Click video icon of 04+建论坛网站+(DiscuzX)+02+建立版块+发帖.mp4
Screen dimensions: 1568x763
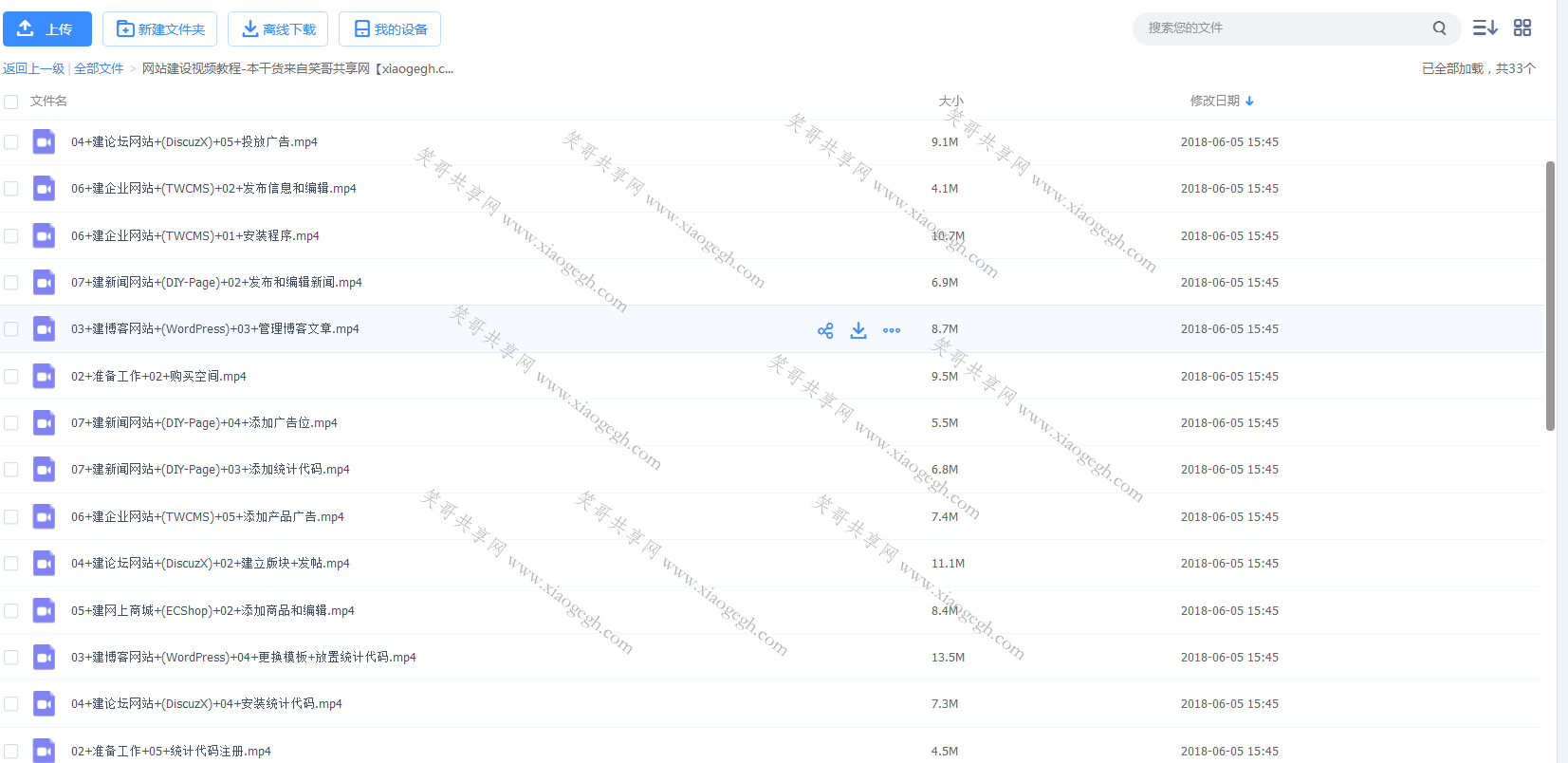[x=44, y=564]
